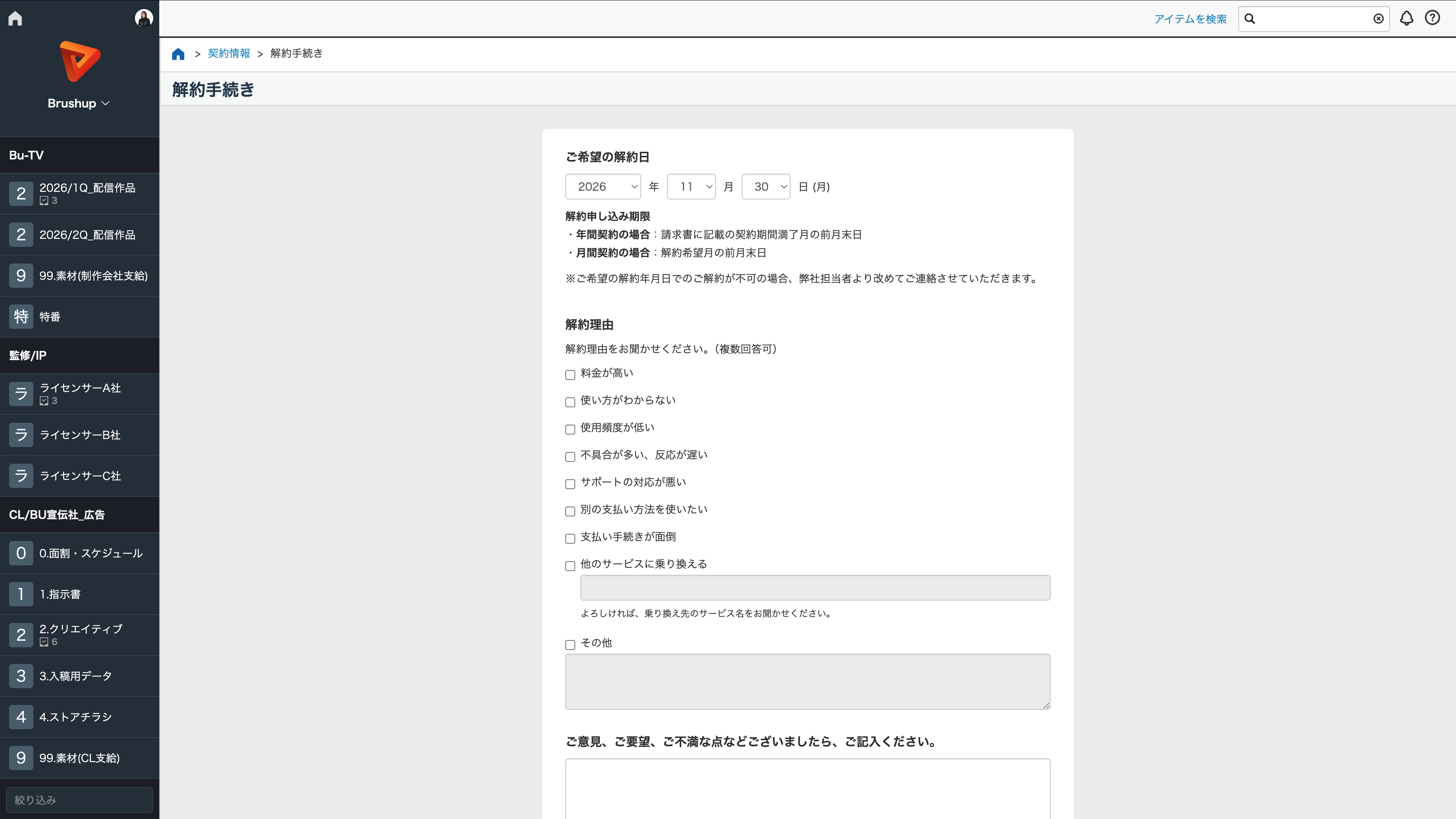The image size is (1456, 819).
Task: Click アイテムを検索 link
Action: (x=1190, y=19)
